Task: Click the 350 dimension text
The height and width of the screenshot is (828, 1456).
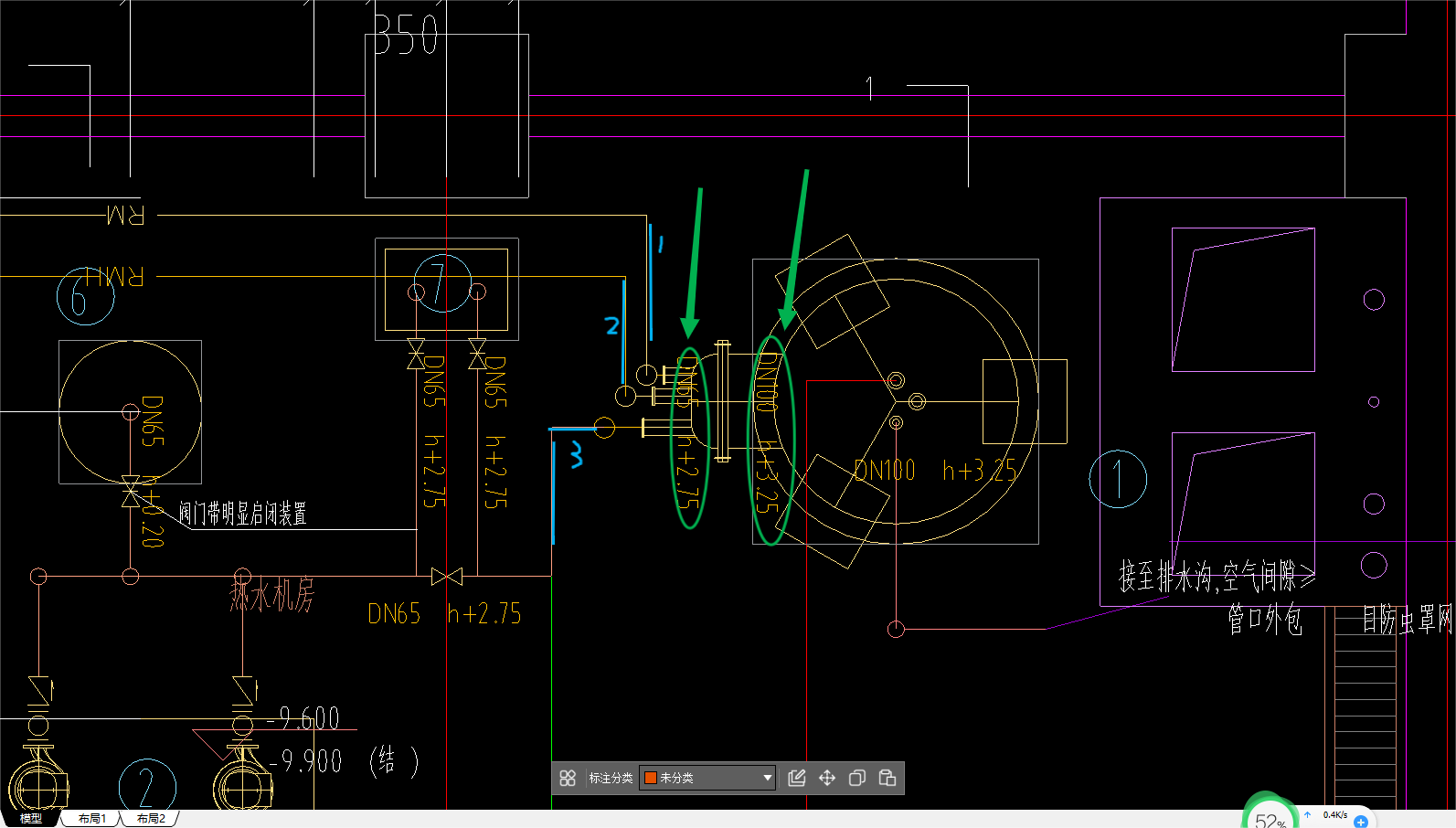Action: click(406, 36)
